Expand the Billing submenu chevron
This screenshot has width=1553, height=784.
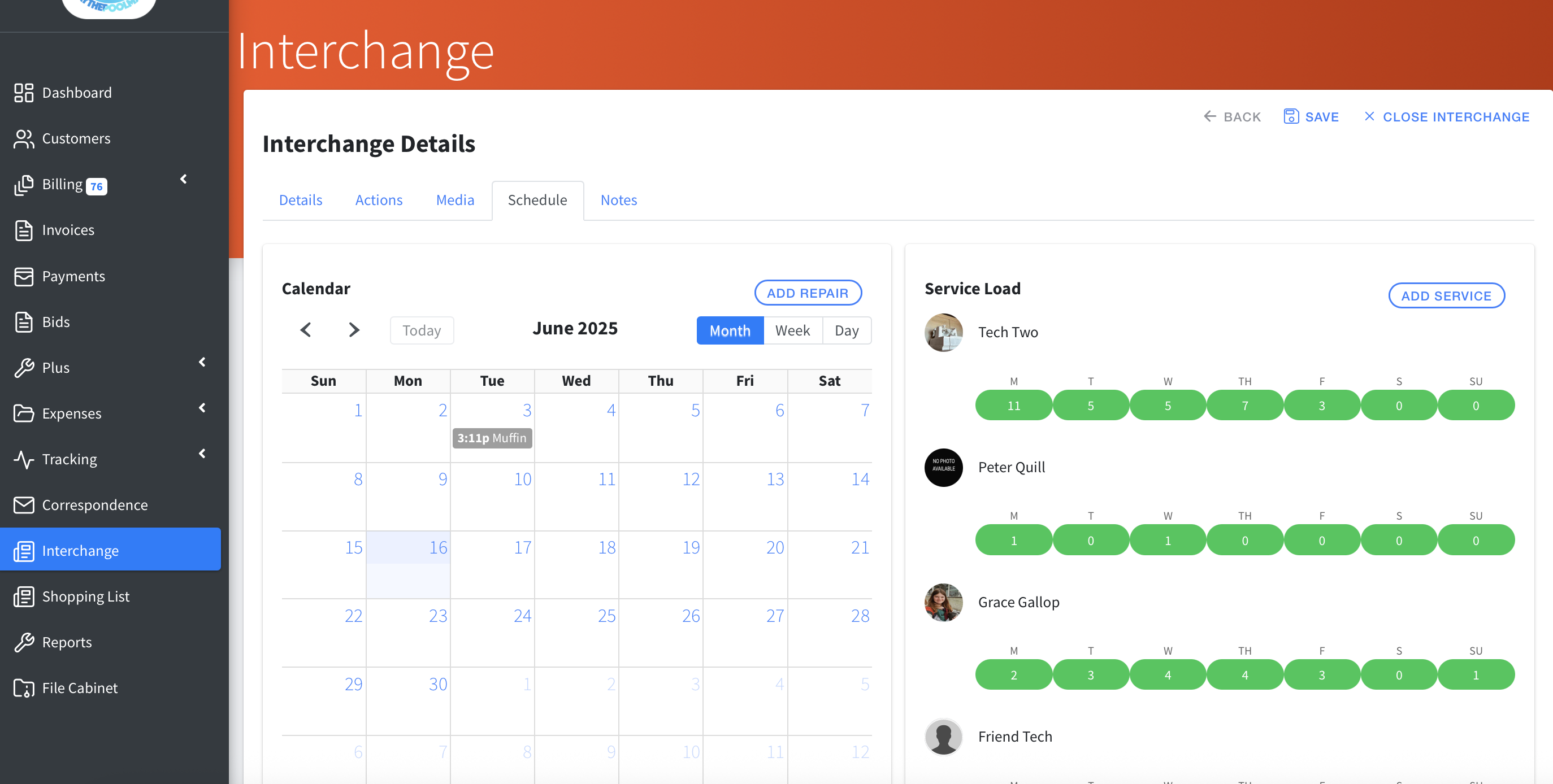pyautogui.click(x=184, y=179)
